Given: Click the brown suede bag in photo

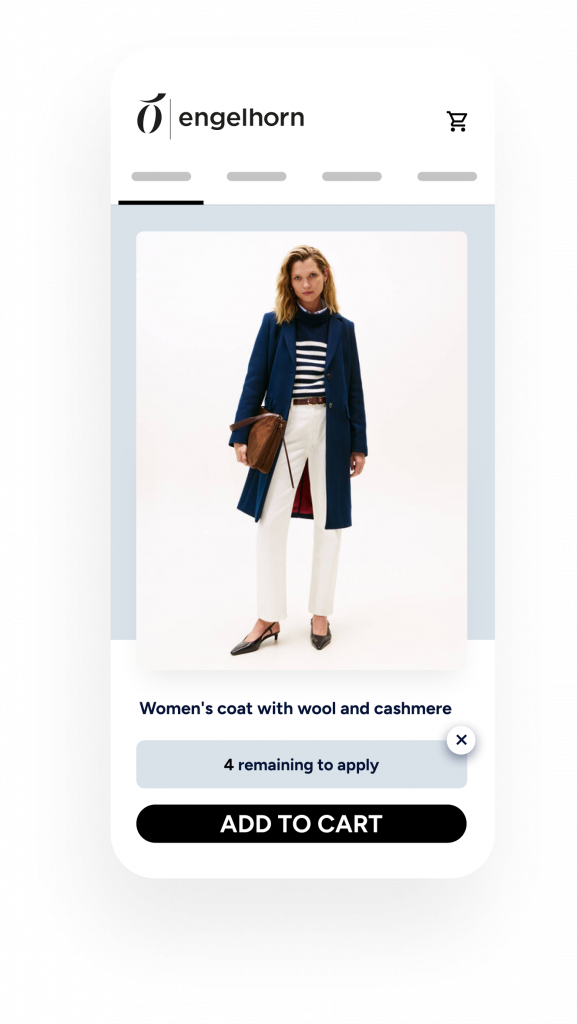Looking at the screenshot, I should click(x=261, y=443).
